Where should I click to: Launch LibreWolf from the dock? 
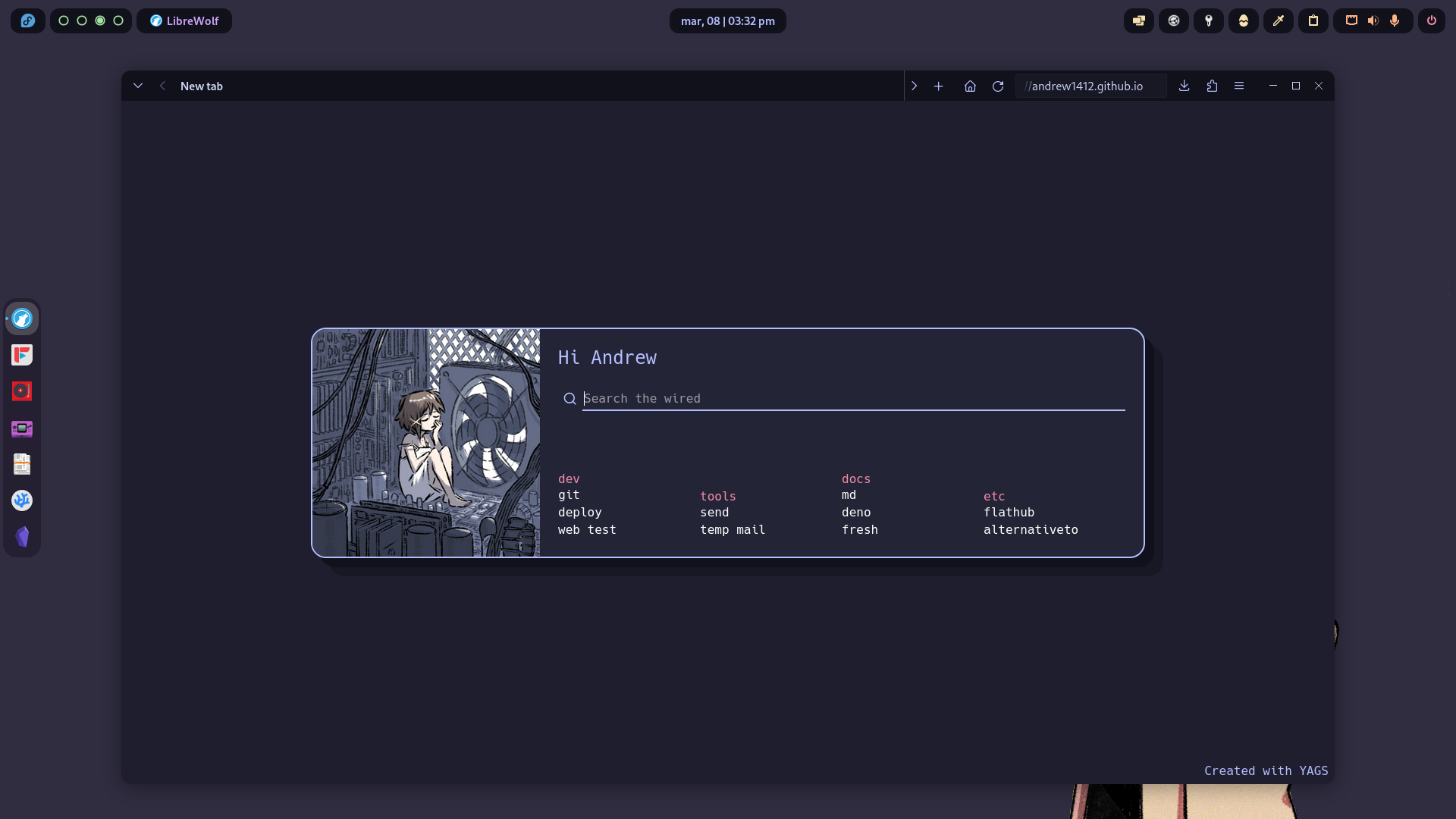pyautogui.click(x=22, y=318)
